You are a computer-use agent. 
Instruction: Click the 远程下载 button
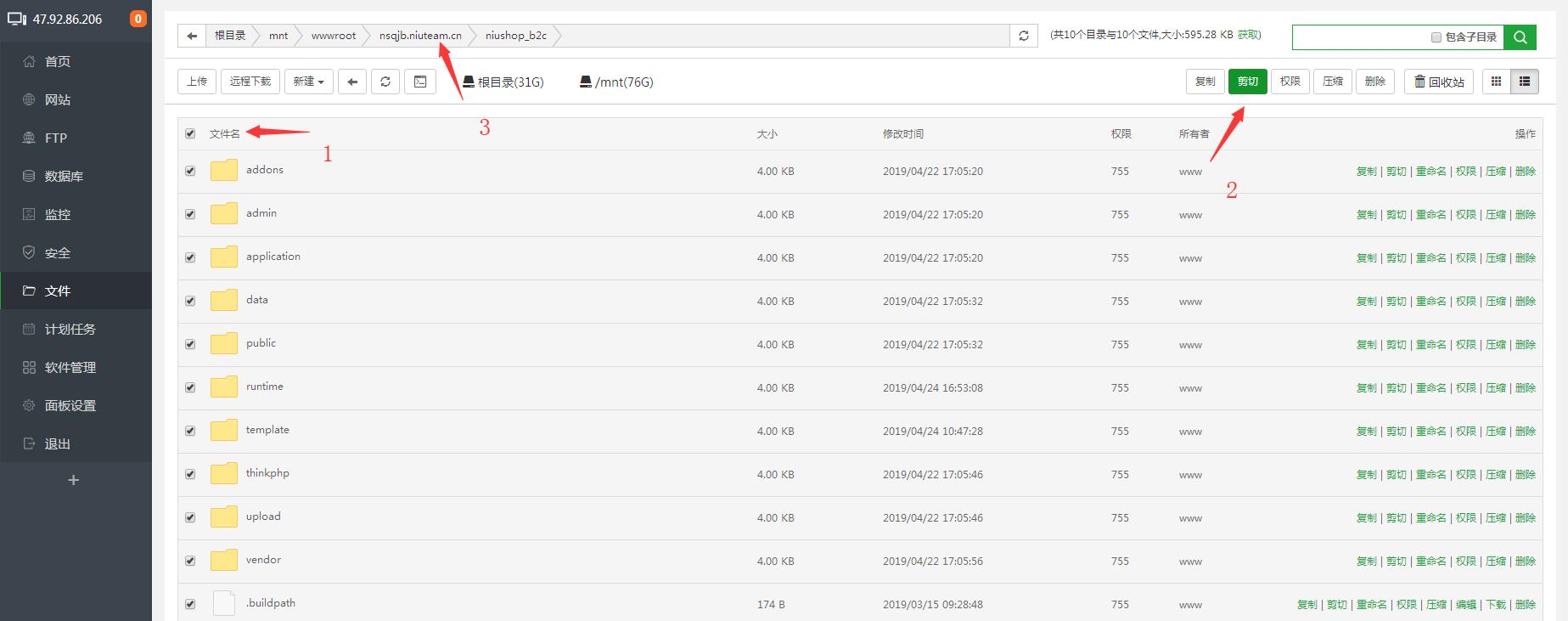click(250, 82)
